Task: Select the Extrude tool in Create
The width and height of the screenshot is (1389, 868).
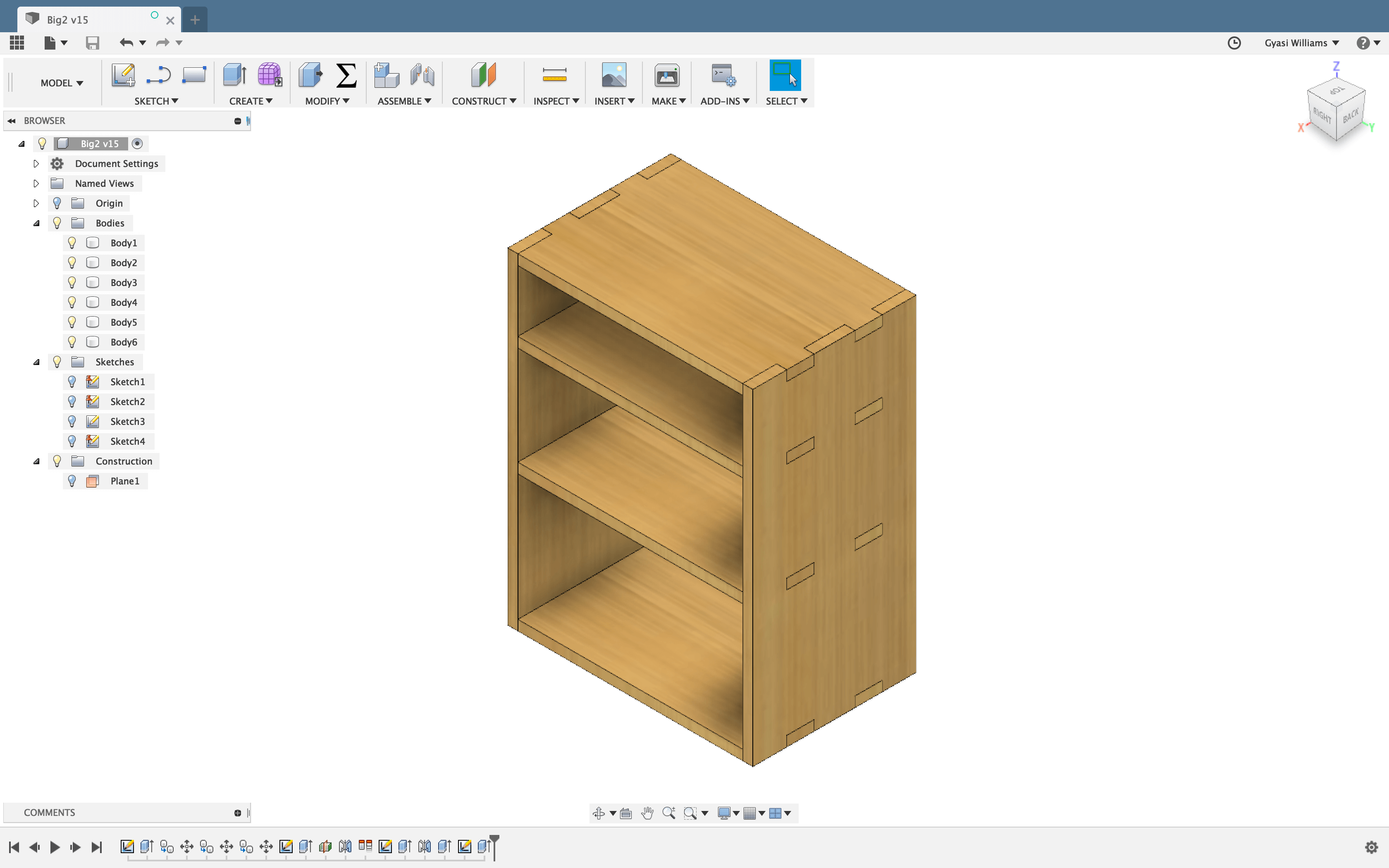Action: (234, 75)
